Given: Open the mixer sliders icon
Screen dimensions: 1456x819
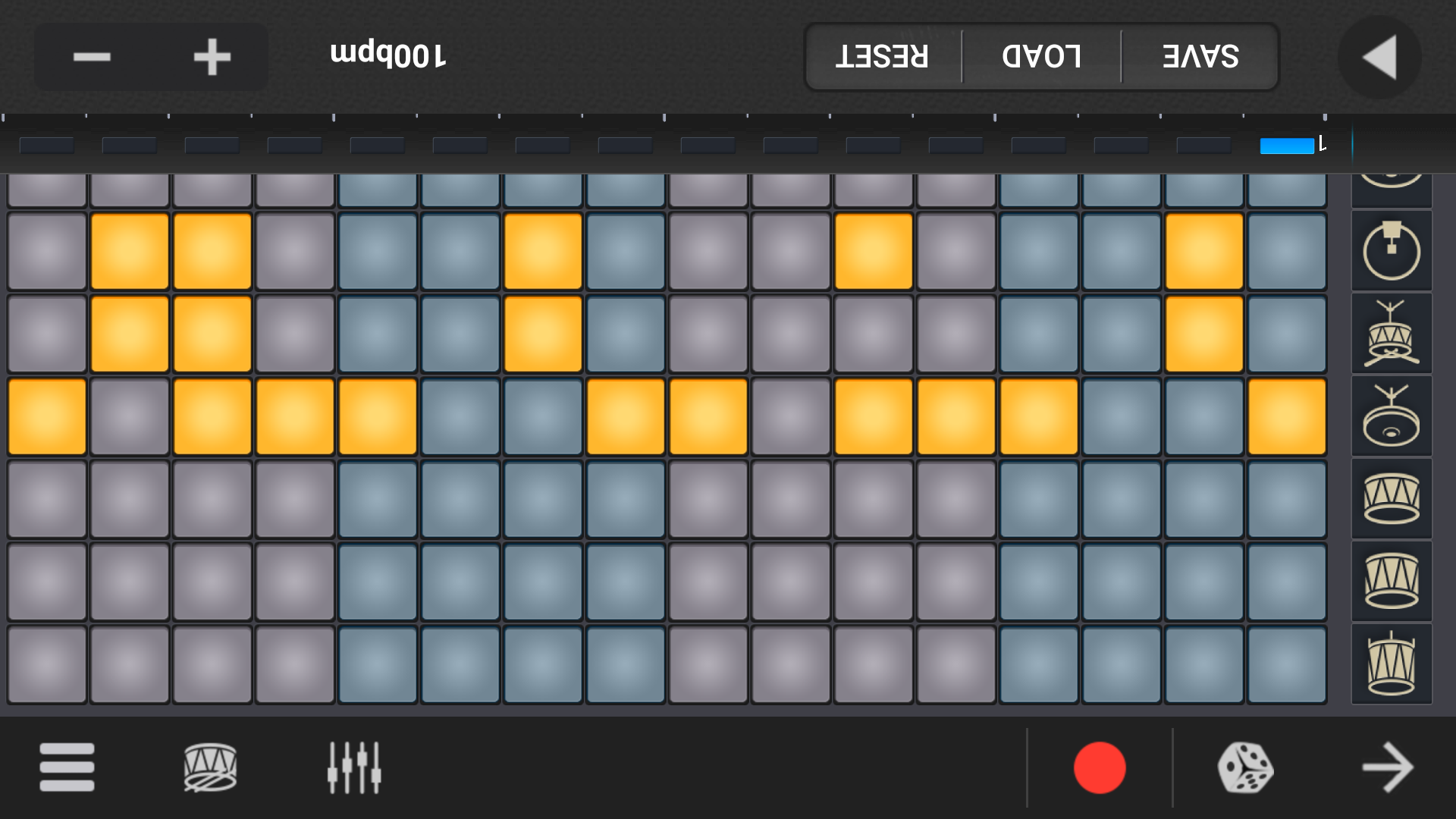Looking at the screenshot, I should pos(354,767).
